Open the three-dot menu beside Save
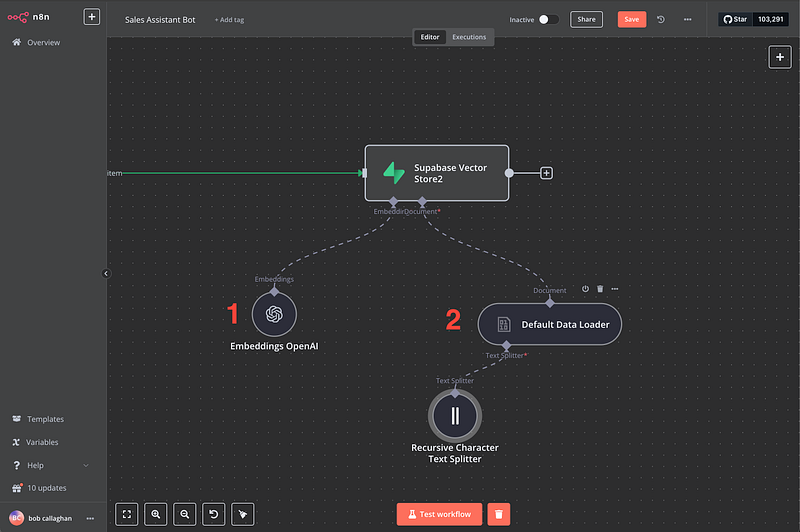The image size is (800, 532). 687,19
